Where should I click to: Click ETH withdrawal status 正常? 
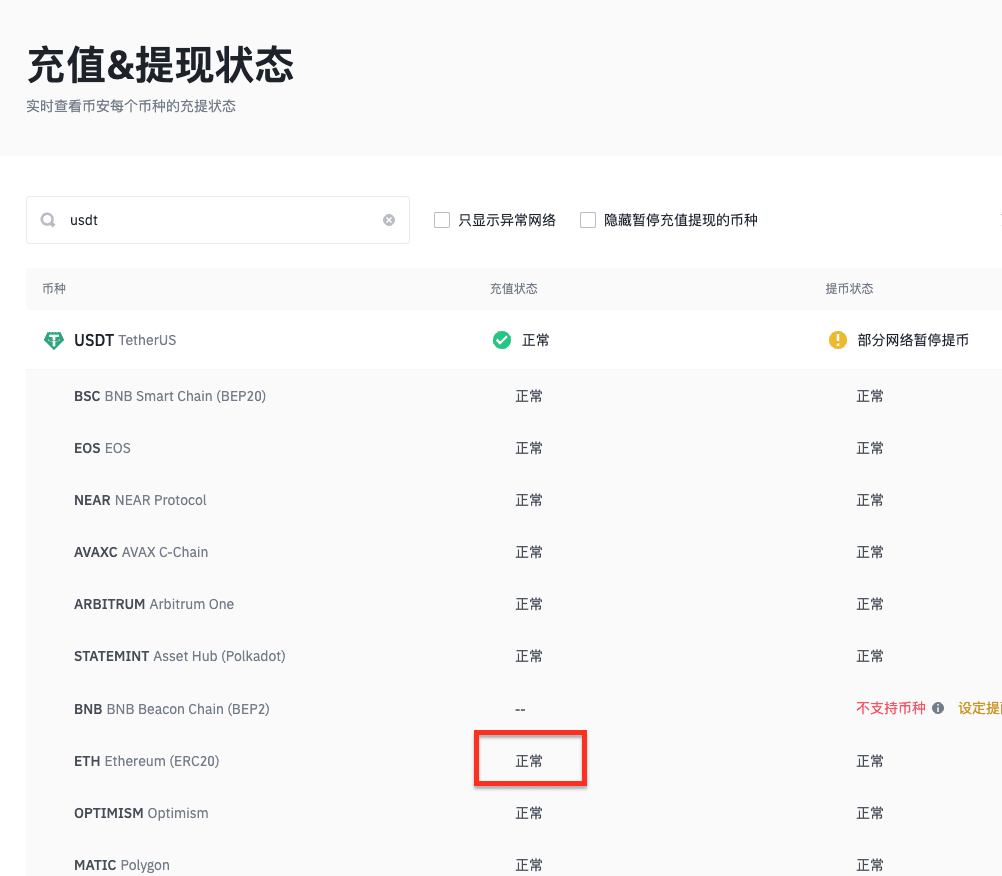tap(870, 761)
